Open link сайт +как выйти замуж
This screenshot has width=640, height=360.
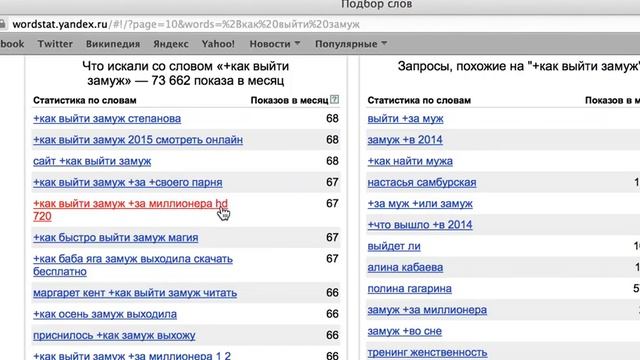92,161
